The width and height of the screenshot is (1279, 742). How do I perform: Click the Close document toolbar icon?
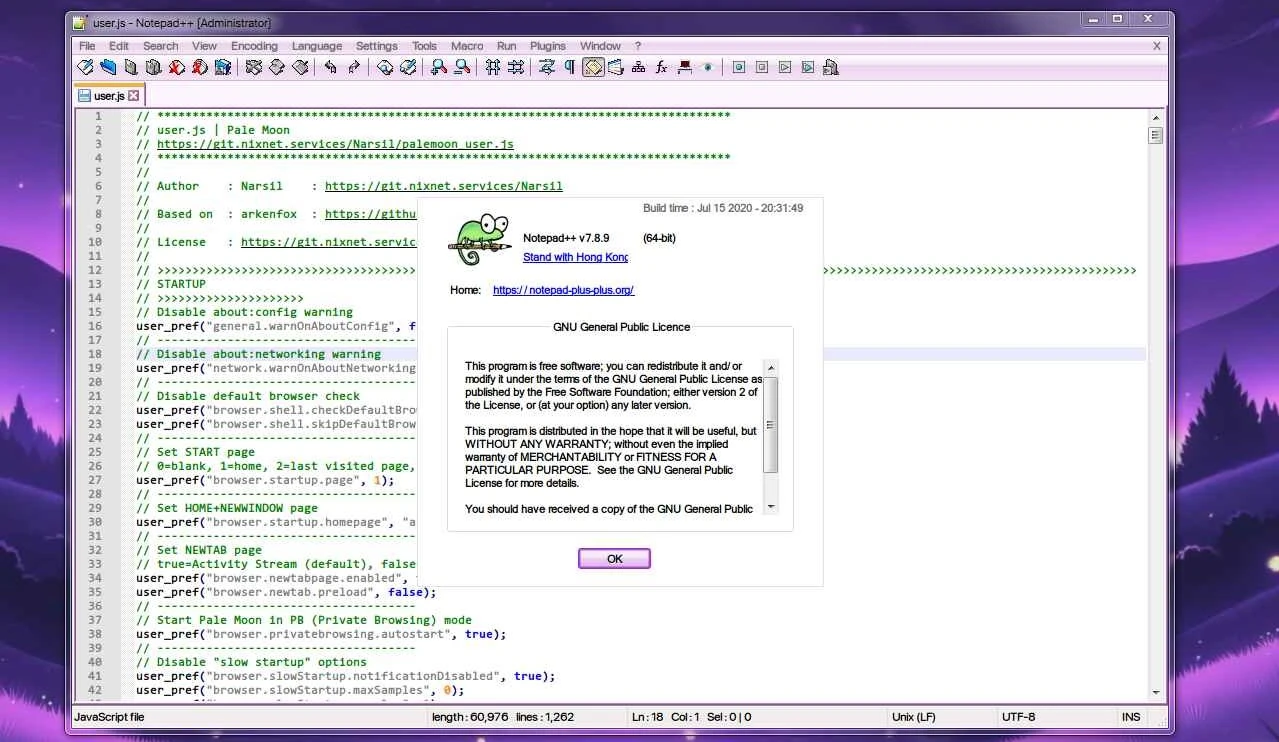(x=176, y=67)
